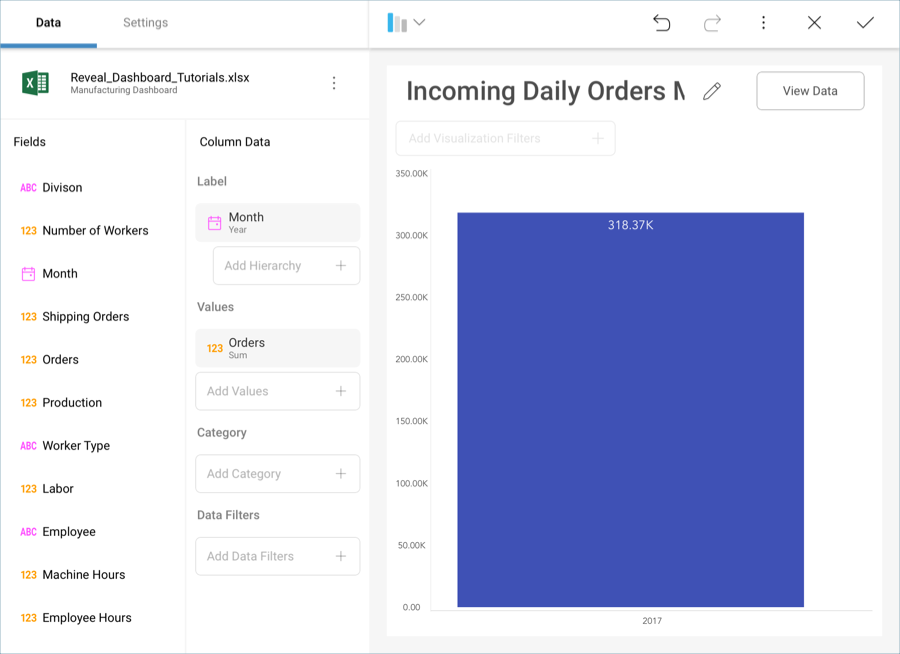Click Add Data Filters

point(277,556)
